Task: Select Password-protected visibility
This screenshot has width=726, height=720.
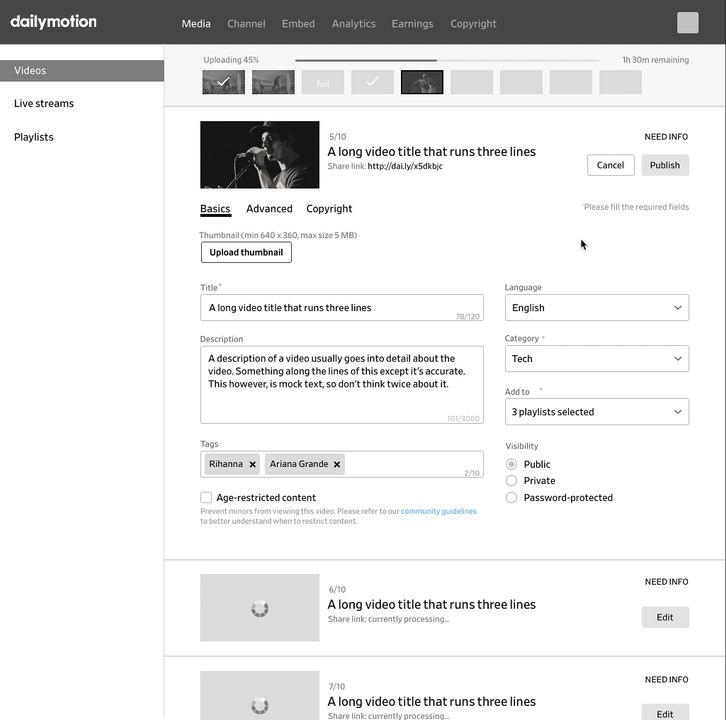Action: point(511,498)
